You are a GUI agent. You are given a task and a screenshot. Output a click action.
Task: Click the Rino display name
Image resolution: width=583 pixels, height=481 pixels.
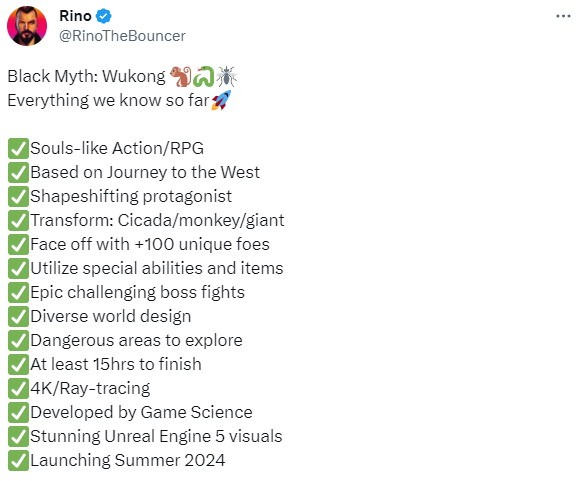pos(75,16)
